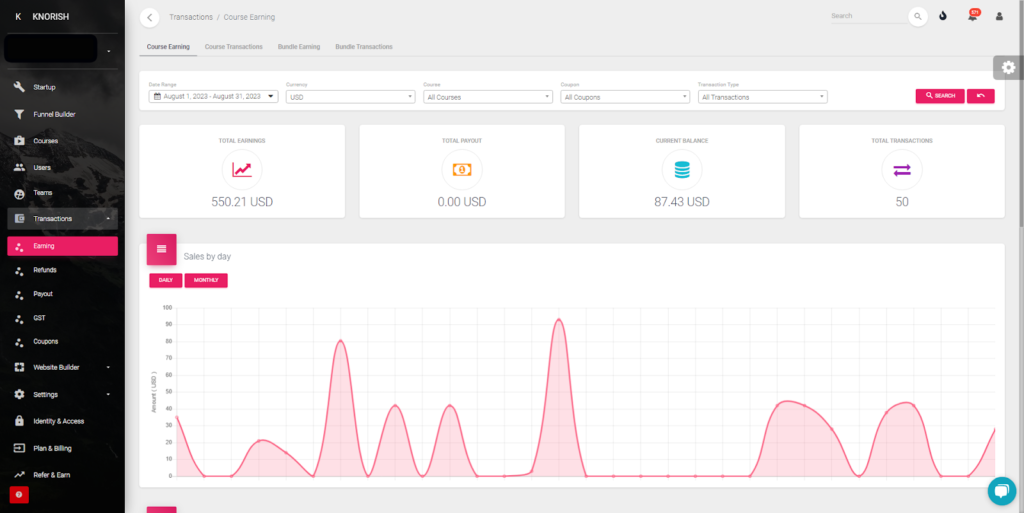
Task: Open the settings gear on the right edge
Action: coord(1008,67)
